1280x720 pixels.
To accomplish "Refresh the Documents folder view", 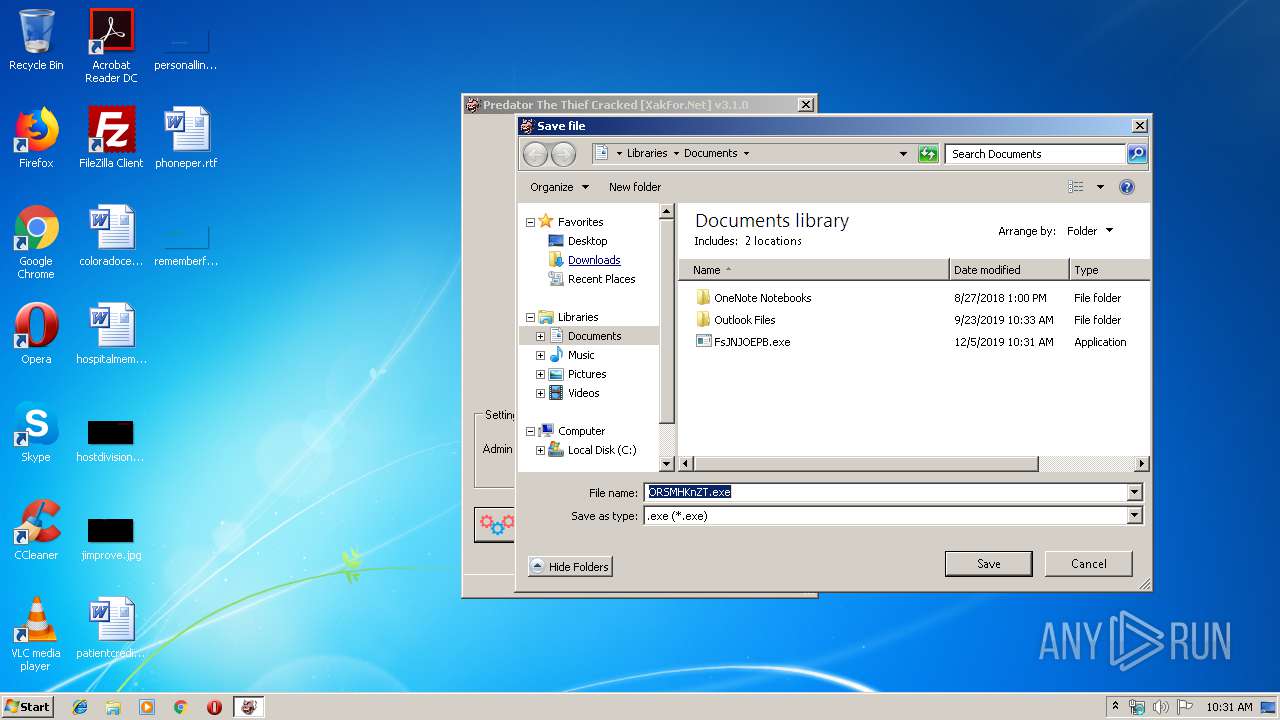I will point(928,154).
